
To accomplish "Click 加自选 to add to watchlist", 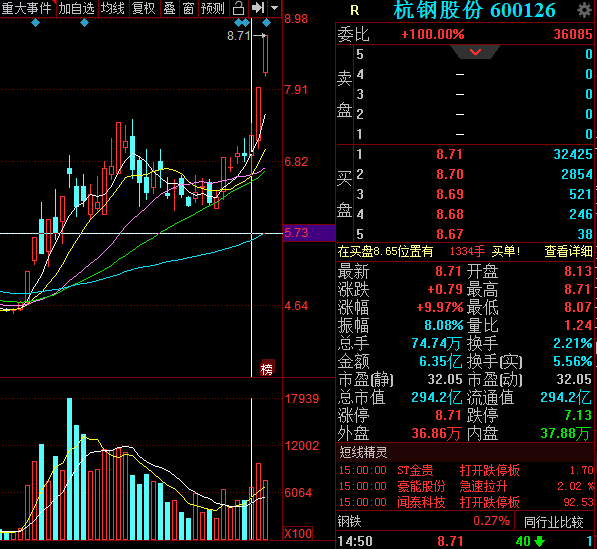I will (77, 8).
